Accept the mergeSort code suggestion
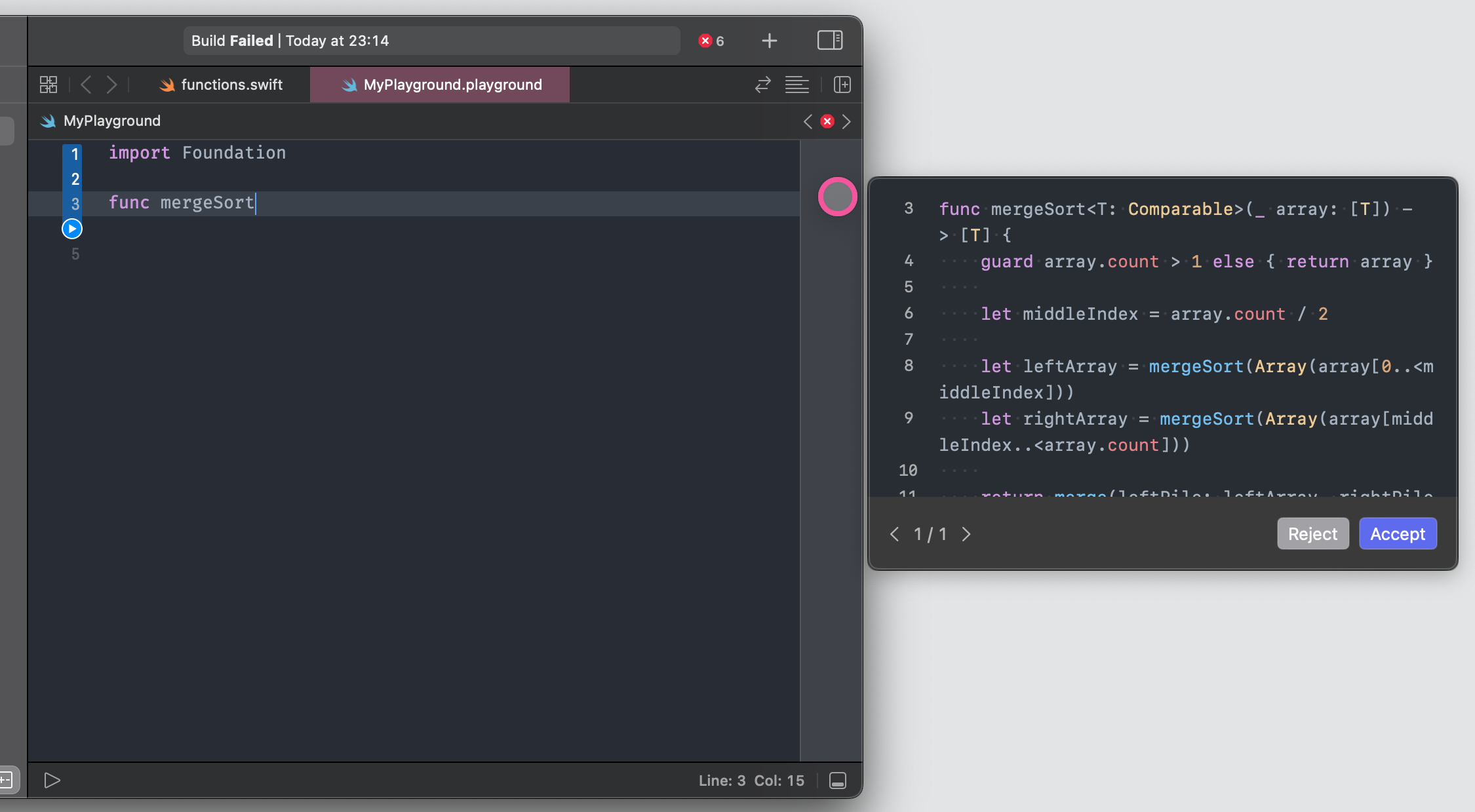 [1397, 533]
